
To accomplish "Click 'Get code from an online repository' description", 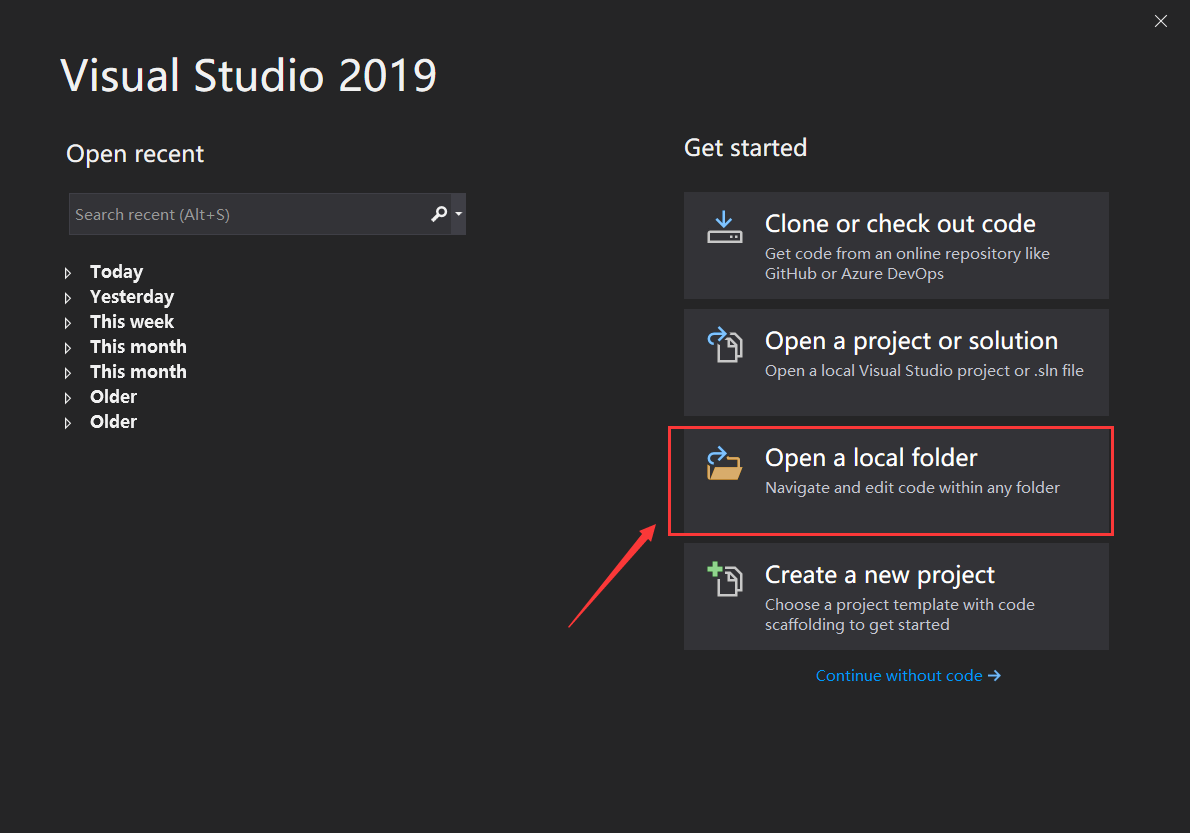I will coord(907,263).
